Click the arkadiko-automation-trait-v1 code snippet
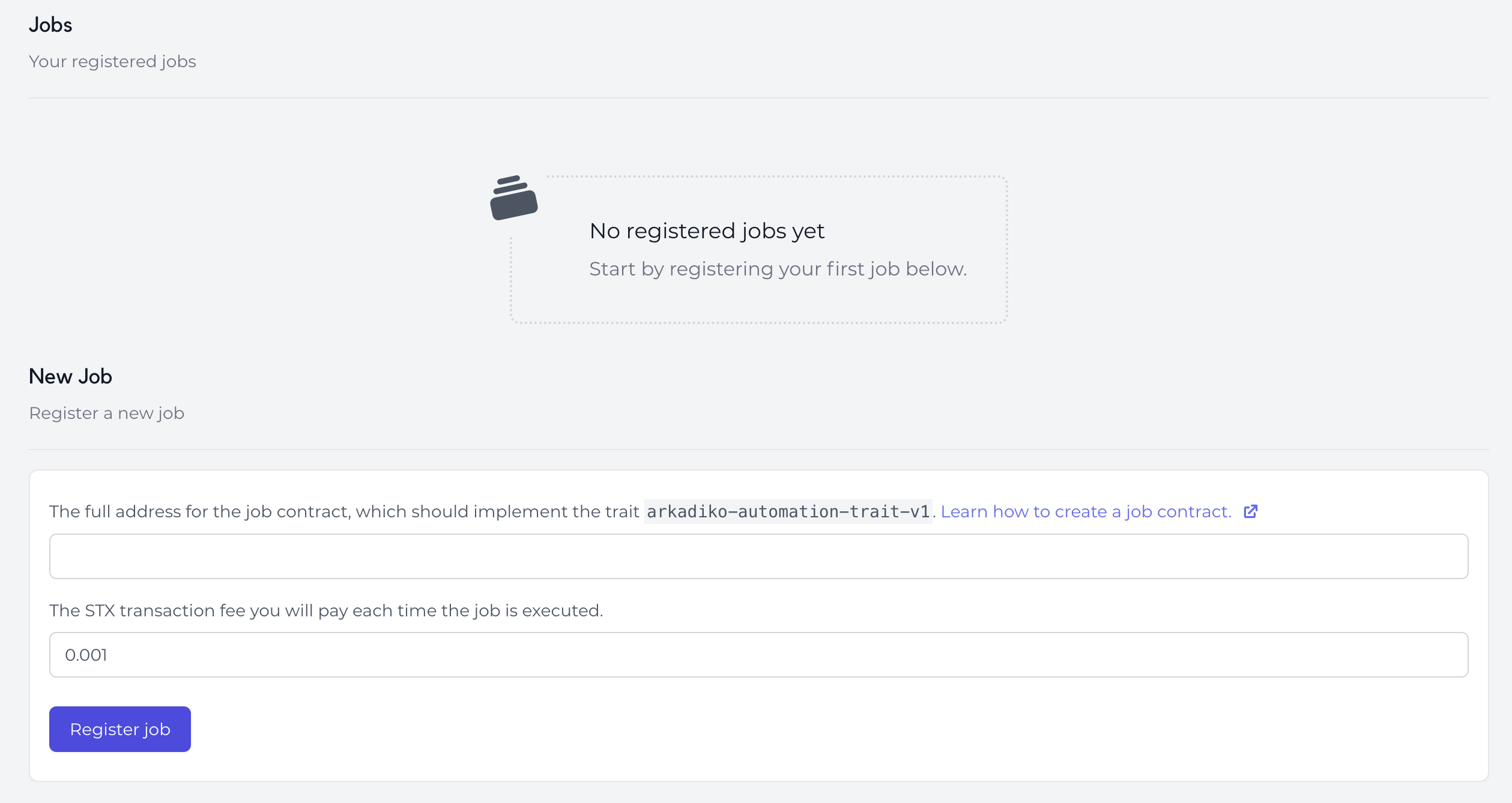The image size is (1512, 803). pyautogui.click(x=788, y=511)
